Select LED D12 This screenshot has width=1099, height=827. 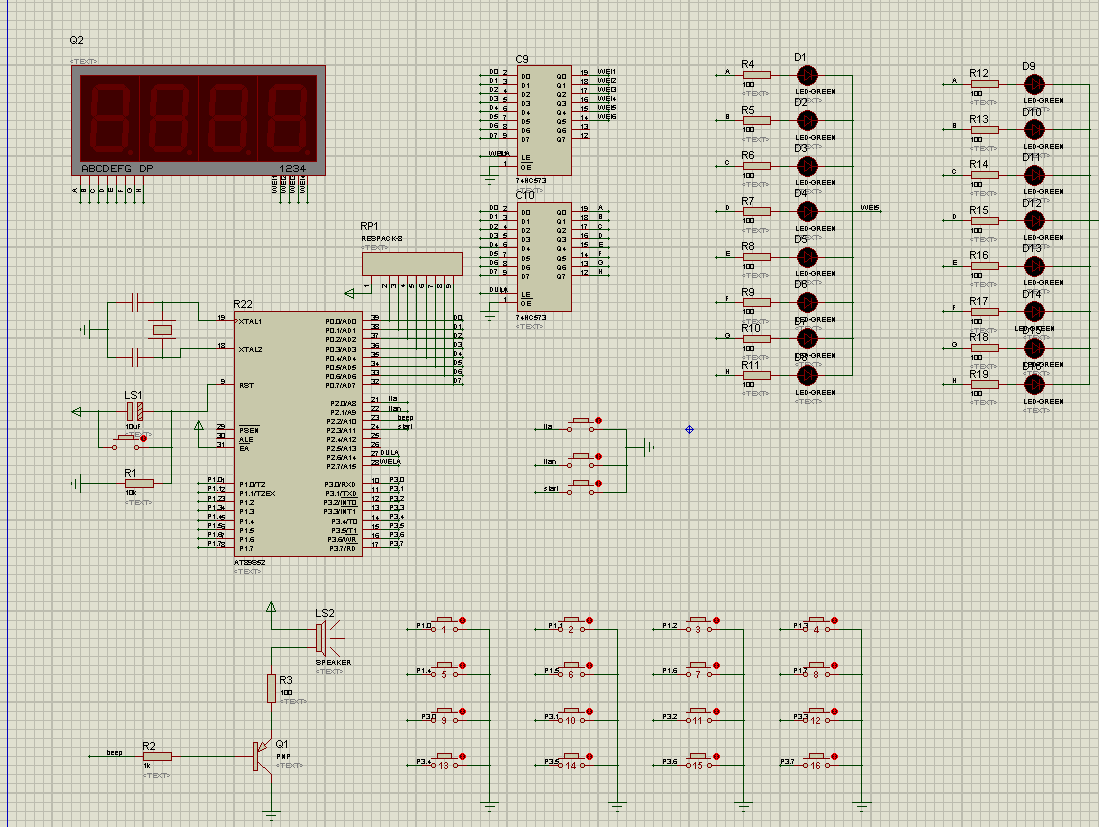pos(1035,221)
